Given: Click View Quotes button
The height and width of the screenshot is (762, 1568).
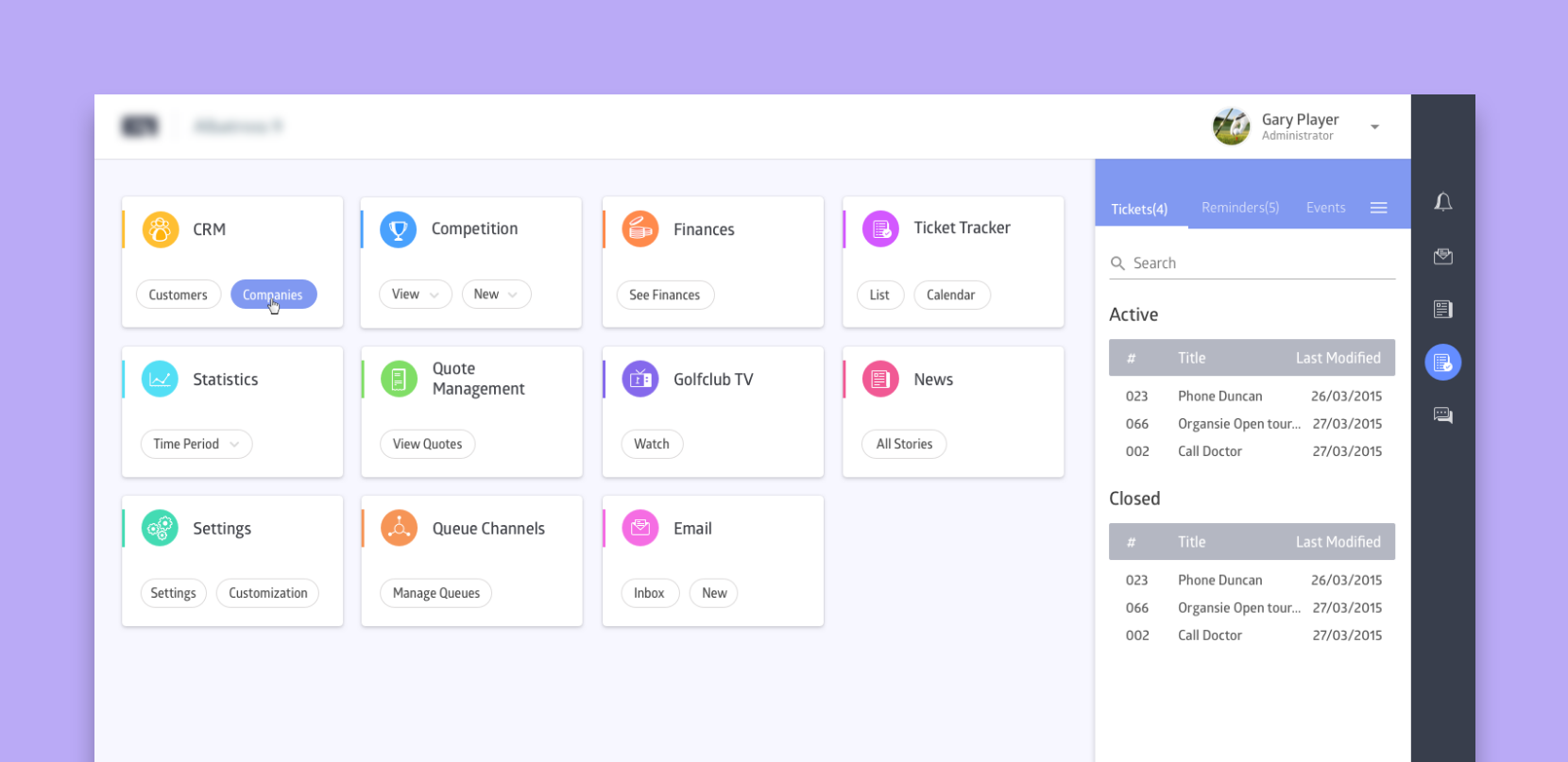Looking at the screenshot, I should [428, 444].
